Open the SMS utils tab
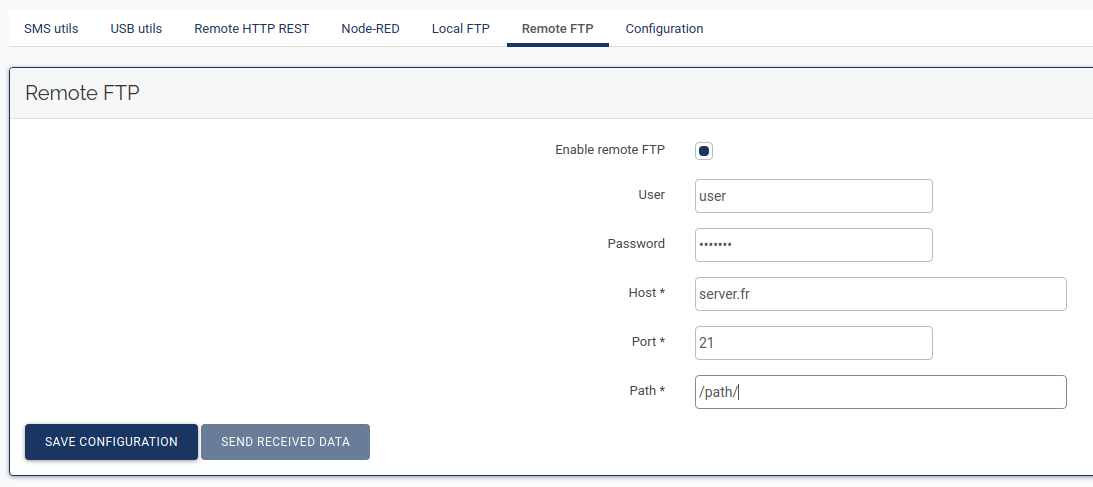Viewport: 1093px width, 487px height. coord(51,29)
